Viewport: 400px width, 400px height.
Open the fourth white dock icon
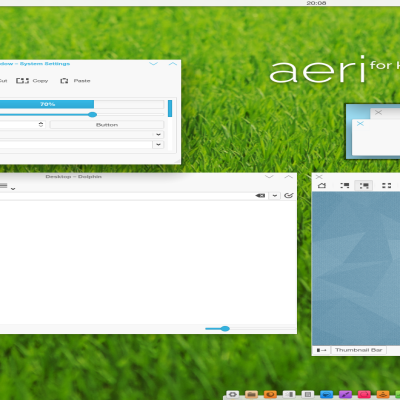point(289,395)
